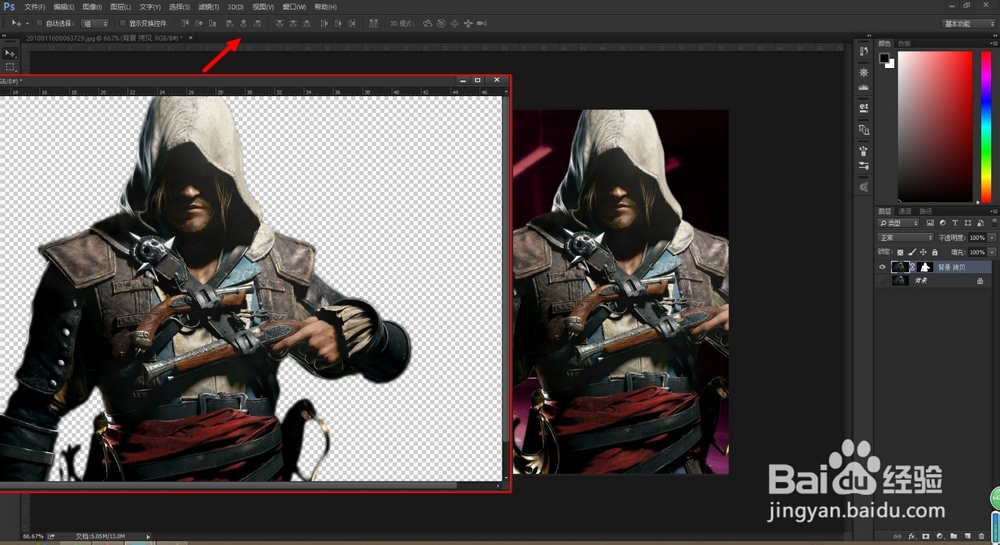Click link layers icon at panel bottom
The width and height of the screenshot is (1000, 545).
pyautogui.click(x=897, y=537)
